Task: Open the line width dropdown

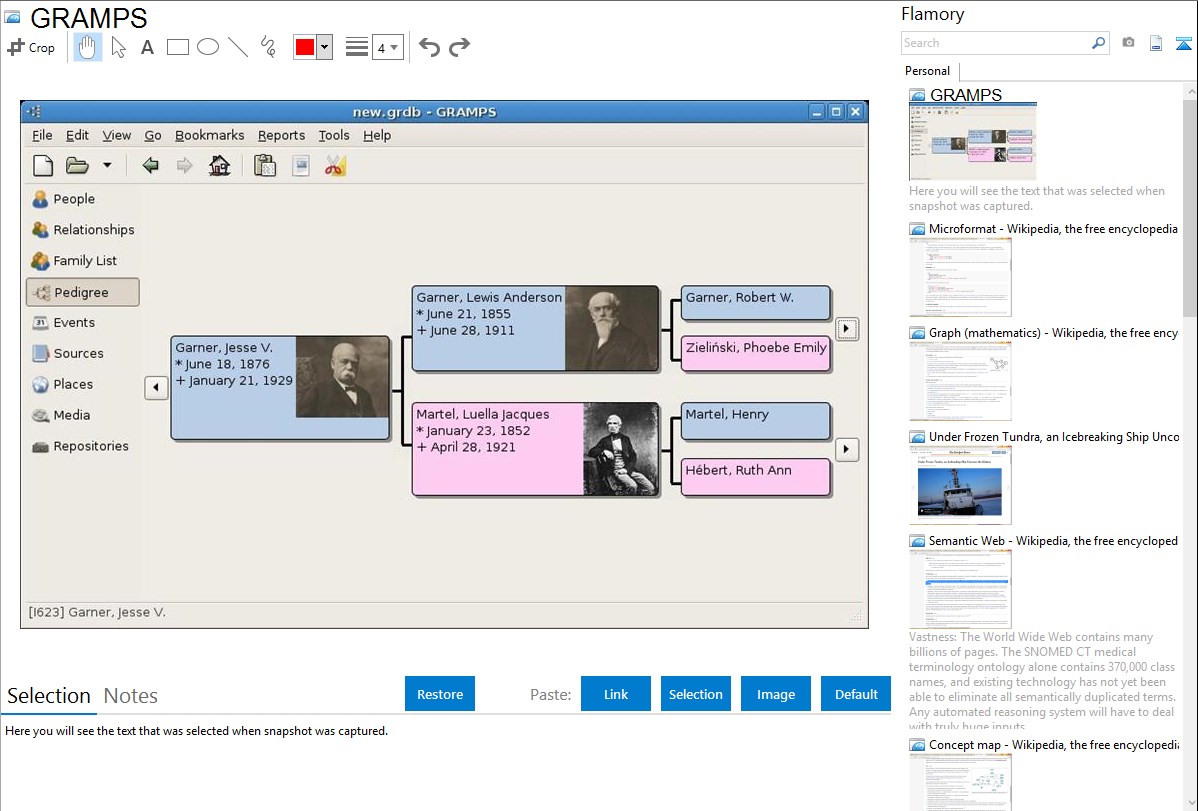Action: (387, 47)
